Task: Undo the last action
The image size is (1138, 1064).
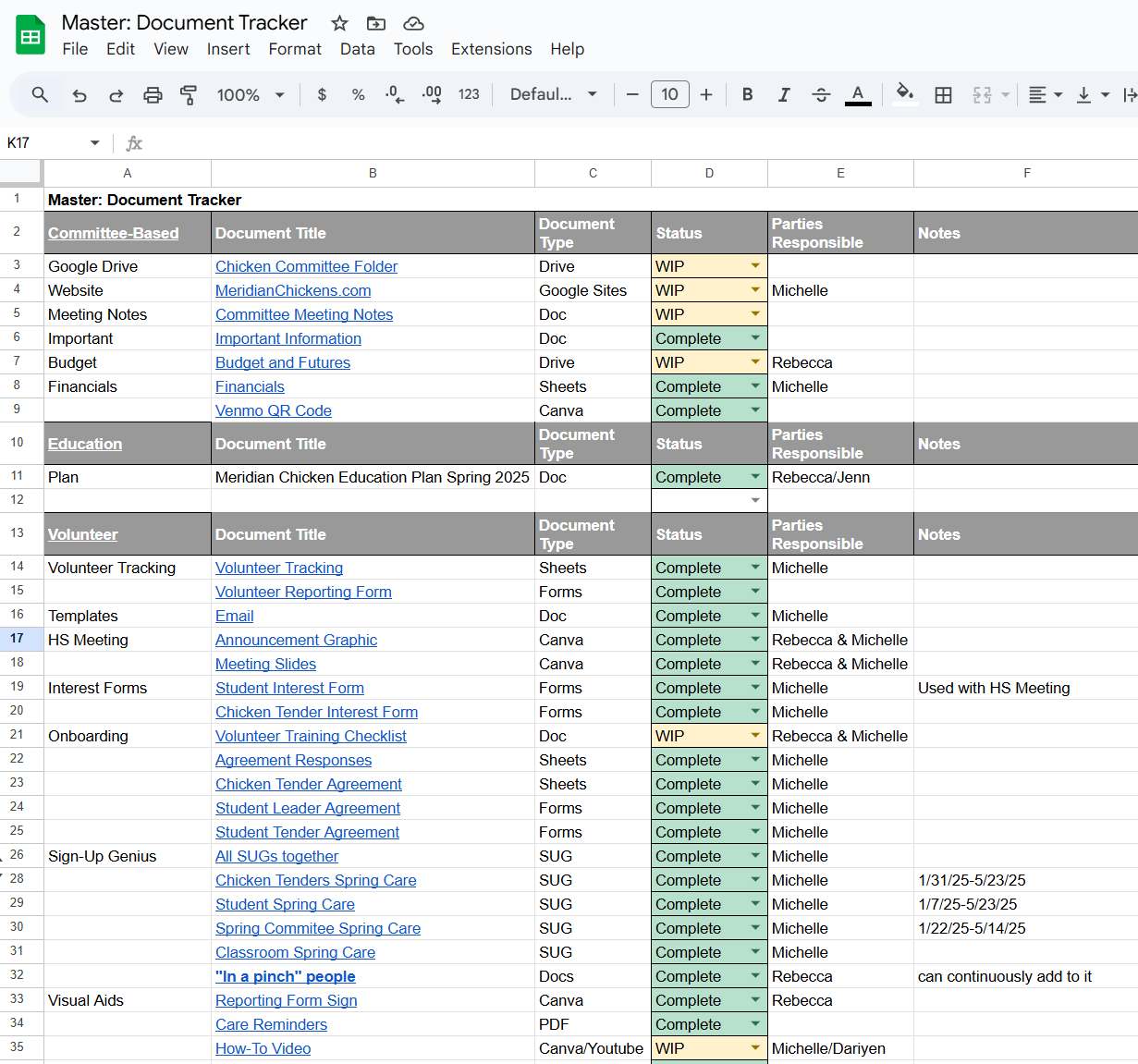Action: 80,94
